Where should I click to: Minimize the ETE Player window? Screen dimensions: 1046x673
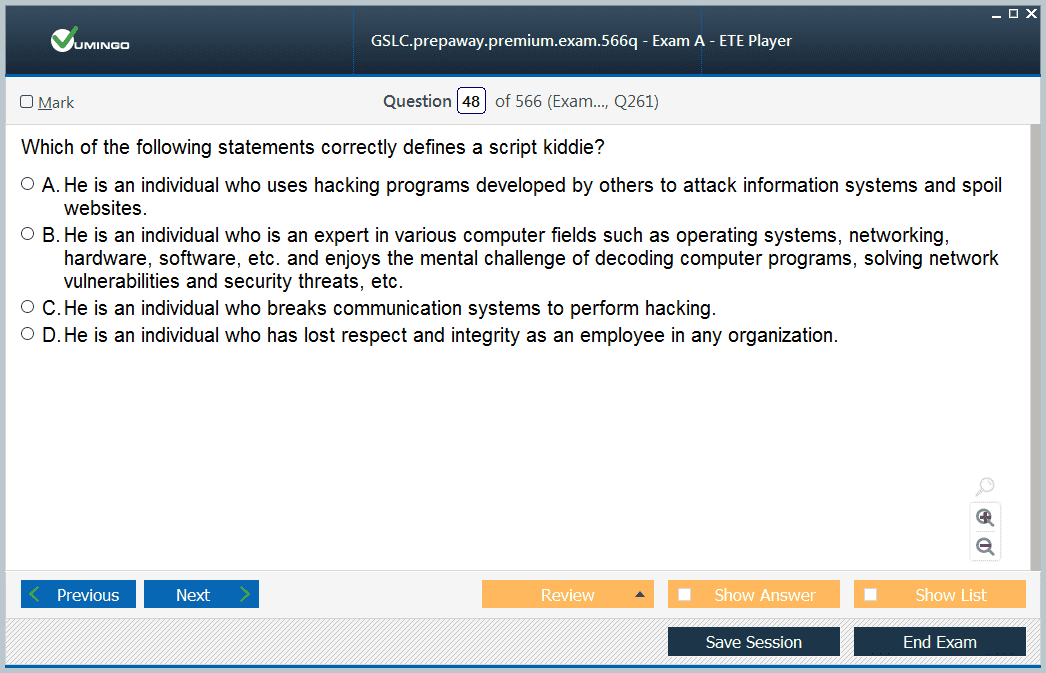pyautogui.click(x=996, y=14)
